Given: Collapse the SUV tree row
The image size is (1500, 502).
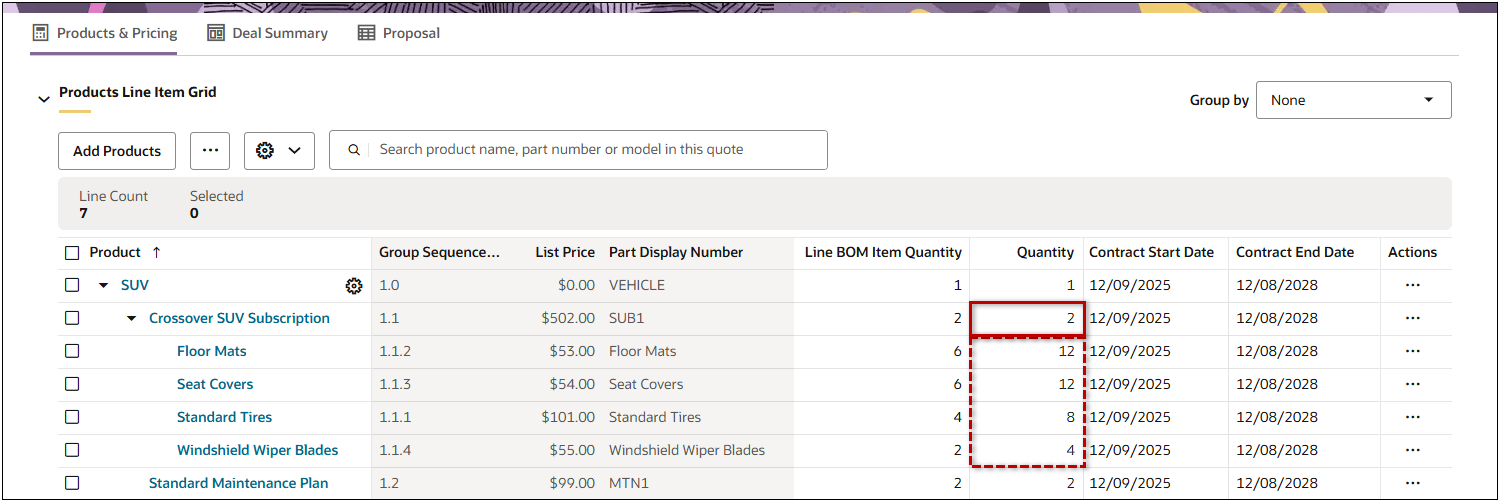Looking at the screenshot, I should [103, 286].
